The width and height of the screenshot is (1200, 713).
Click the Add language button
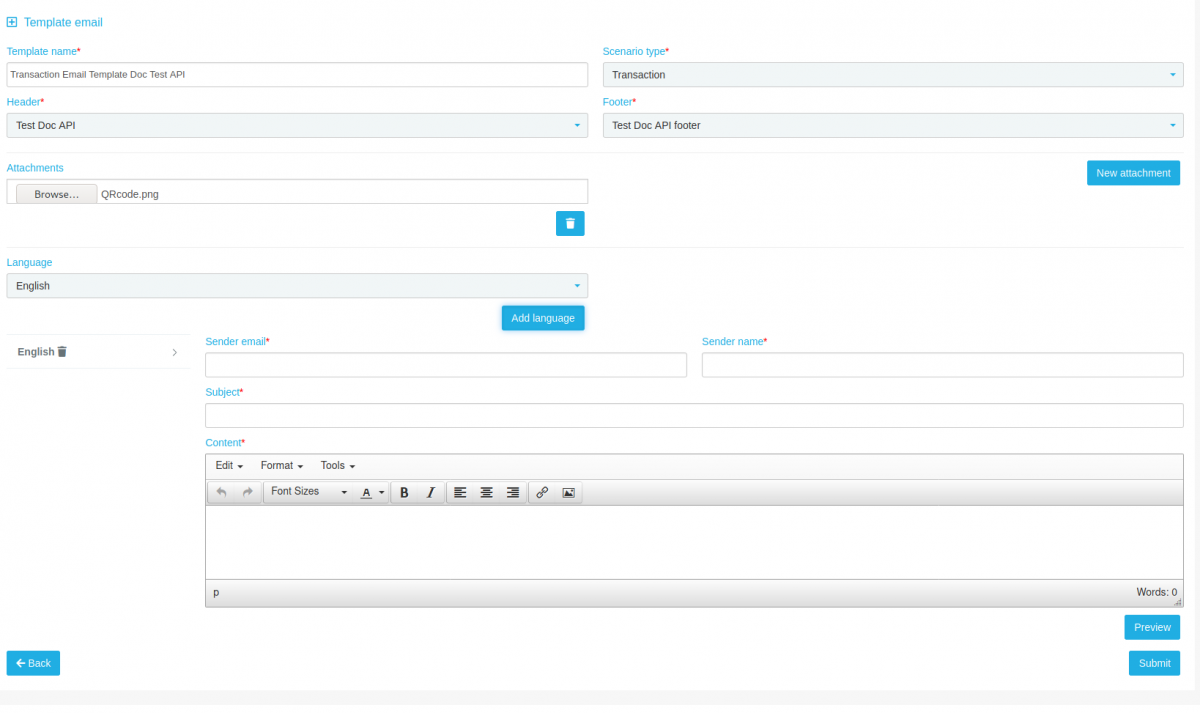point(543,318)
